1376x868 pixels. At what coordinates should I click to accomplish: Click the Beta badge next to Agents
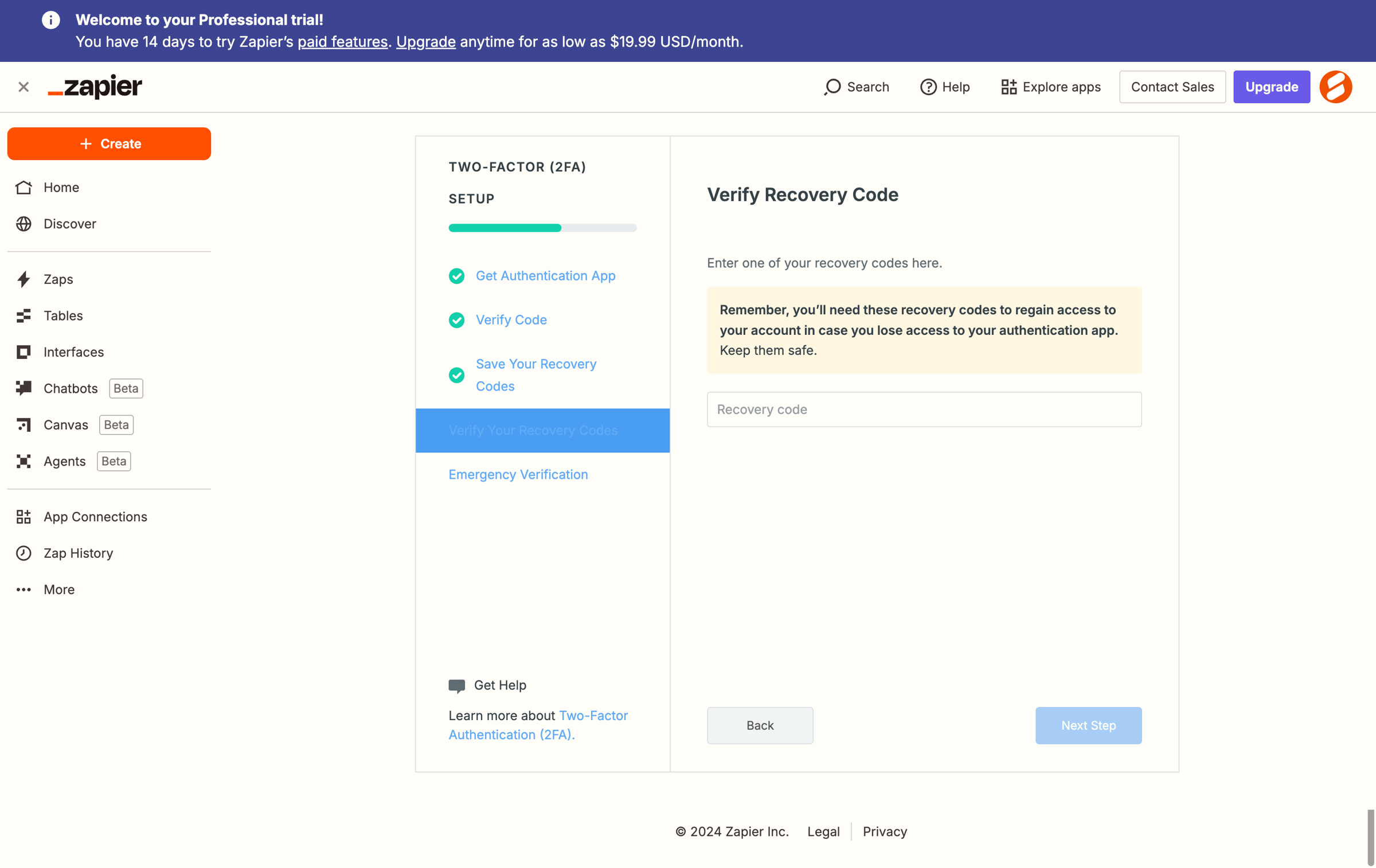pos(114,461)
